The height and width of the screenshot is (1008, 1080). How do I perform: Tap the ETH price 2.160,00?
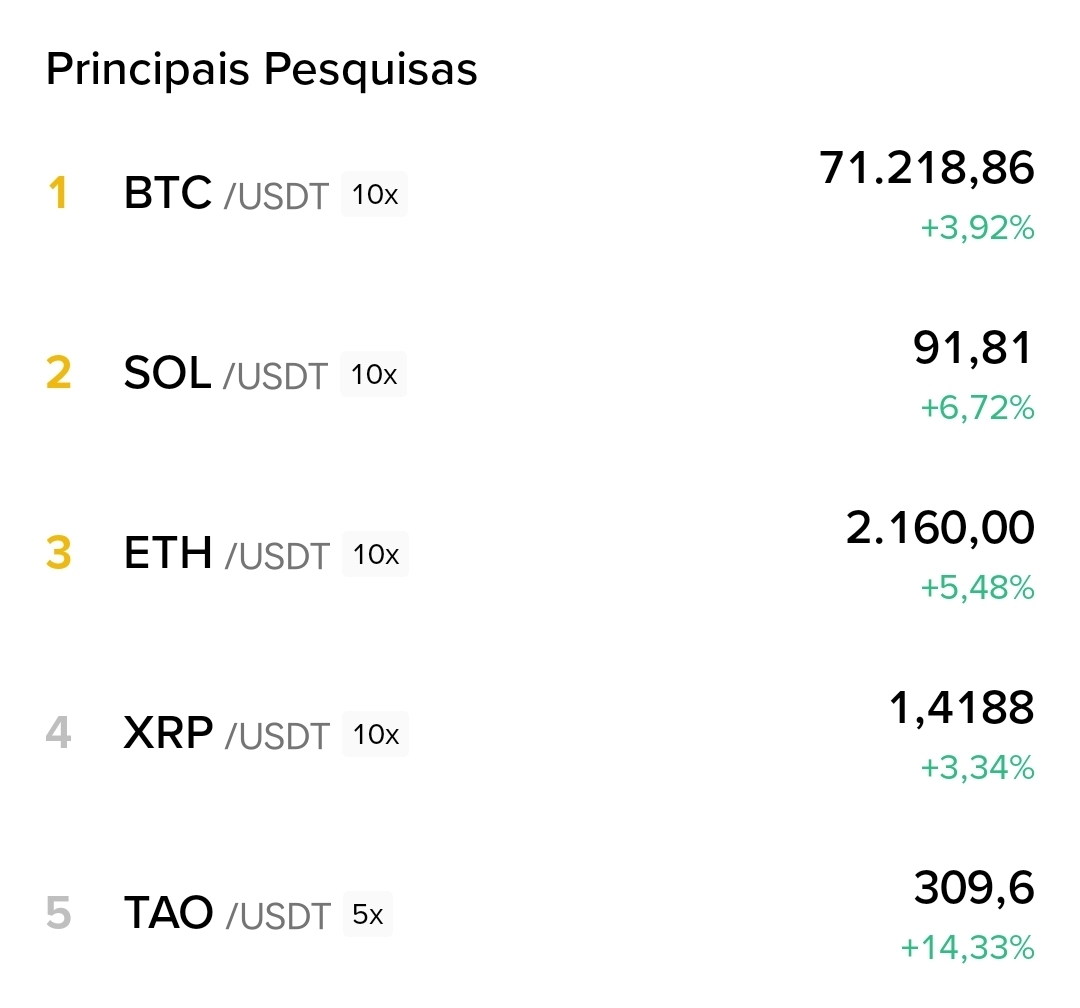(x=940, y=527)
